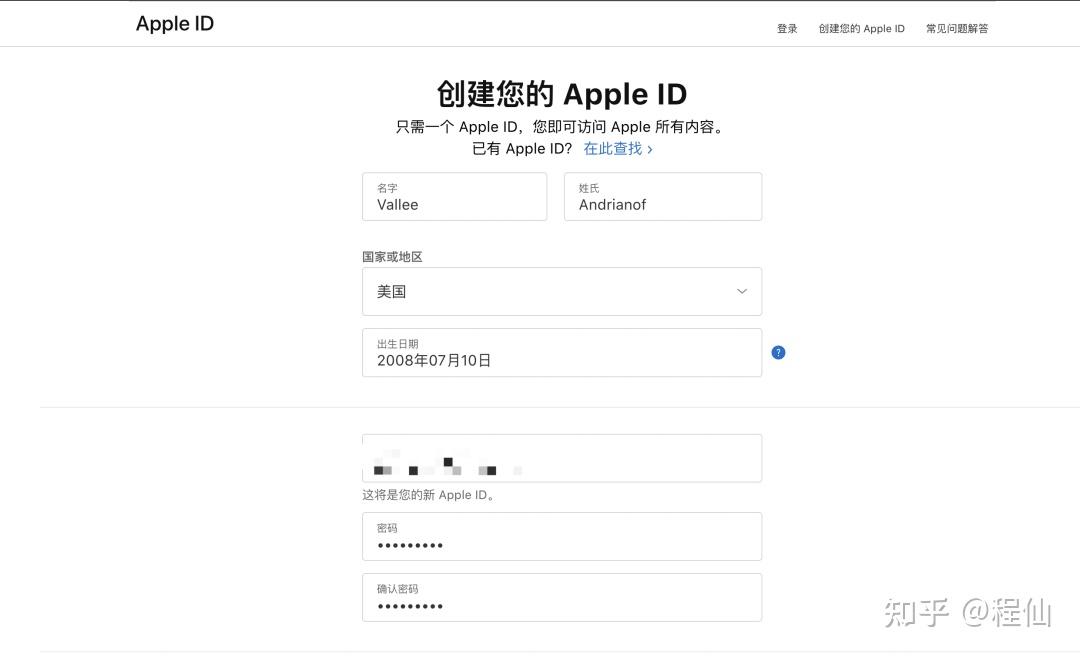Open the country region selector chevron
Screen dimensions: 1080x657
pyautogui.click(x=741, y=291)
